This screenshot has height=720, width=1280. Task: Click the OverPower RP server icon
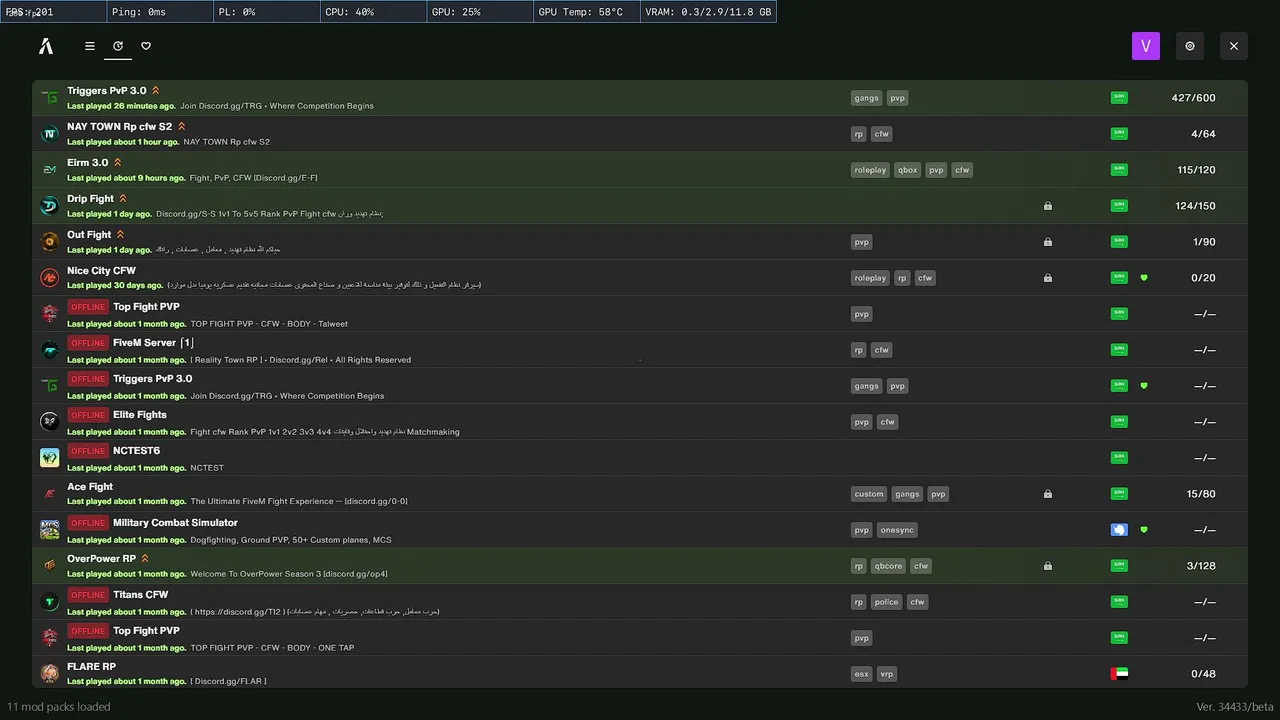(x=50, y=566)
